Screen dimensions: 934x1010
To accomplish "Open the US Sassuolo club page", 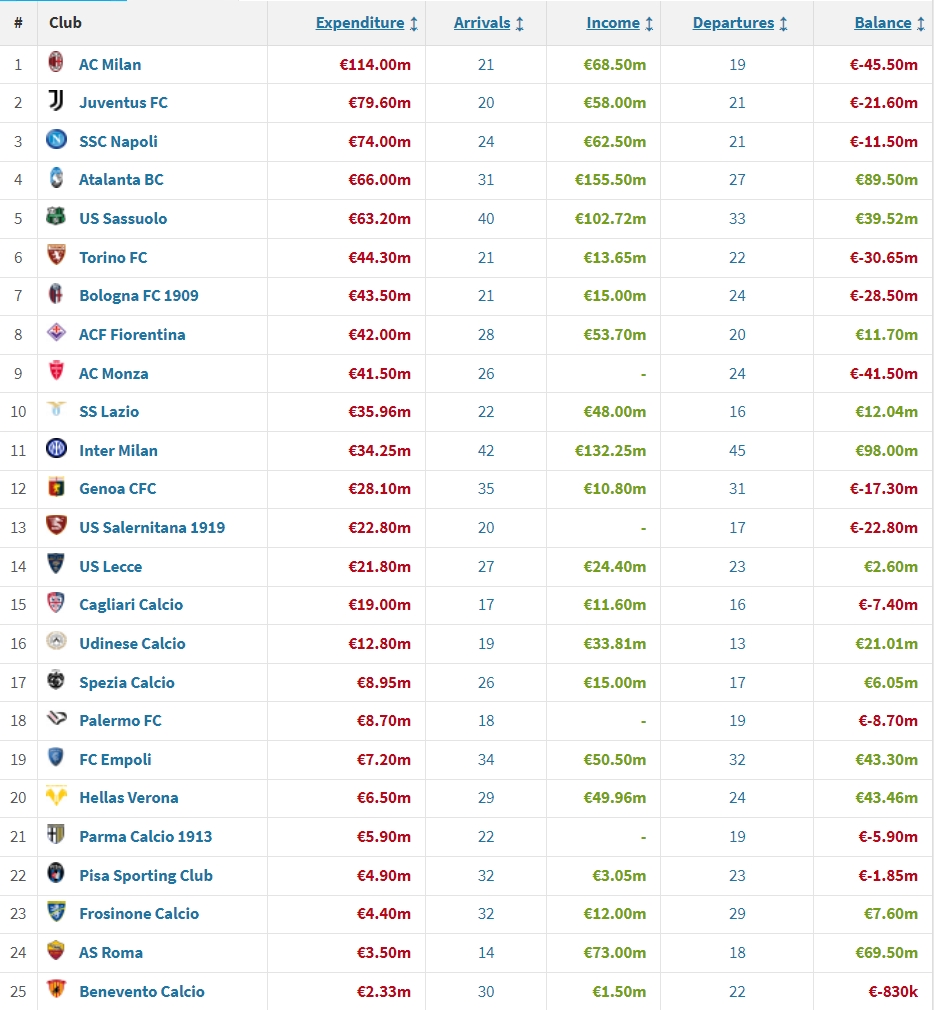I will 123,218.
